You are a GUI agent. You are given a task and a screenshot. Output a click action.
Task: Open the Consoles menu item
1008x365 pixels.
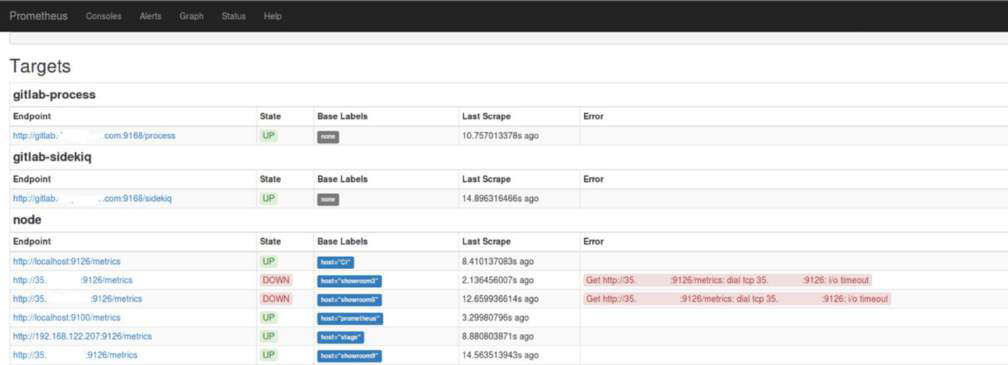pos(104,16)
